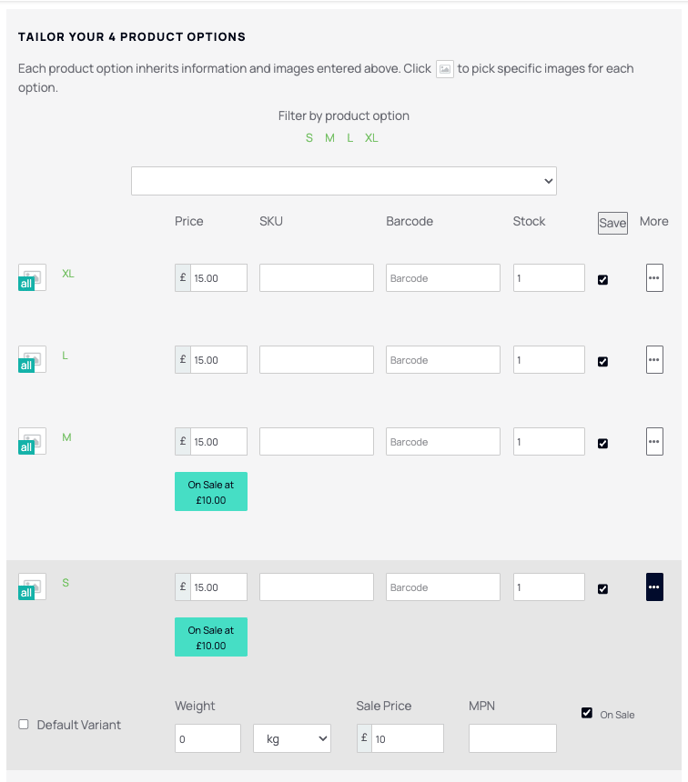The width and height of the screenshot is (688, 782).
Task: Filter options by S link
Action: tap(309, 138)
